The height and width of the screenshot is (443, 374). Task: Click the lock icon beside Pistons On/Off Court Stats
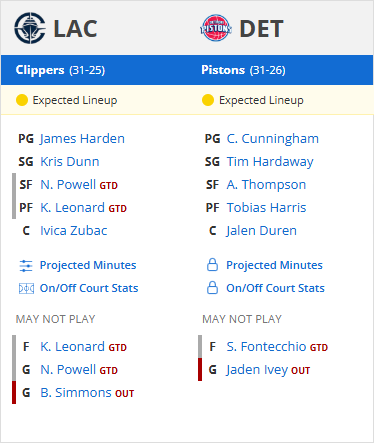[x=212, y=288]
